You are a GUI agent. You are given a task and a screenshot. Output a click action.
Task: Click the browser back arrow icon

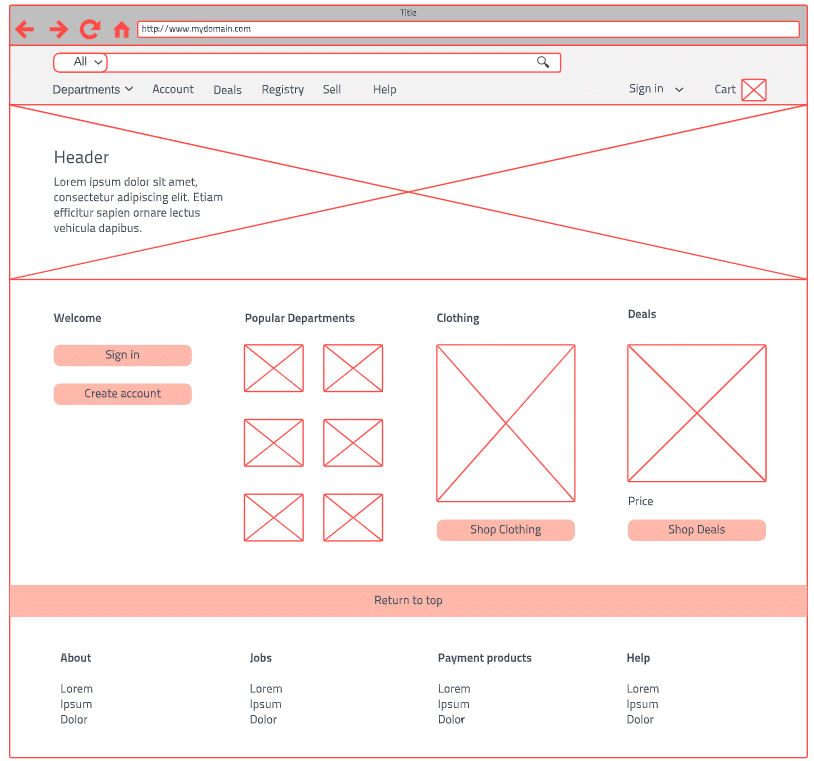click(x=25, y=29)
